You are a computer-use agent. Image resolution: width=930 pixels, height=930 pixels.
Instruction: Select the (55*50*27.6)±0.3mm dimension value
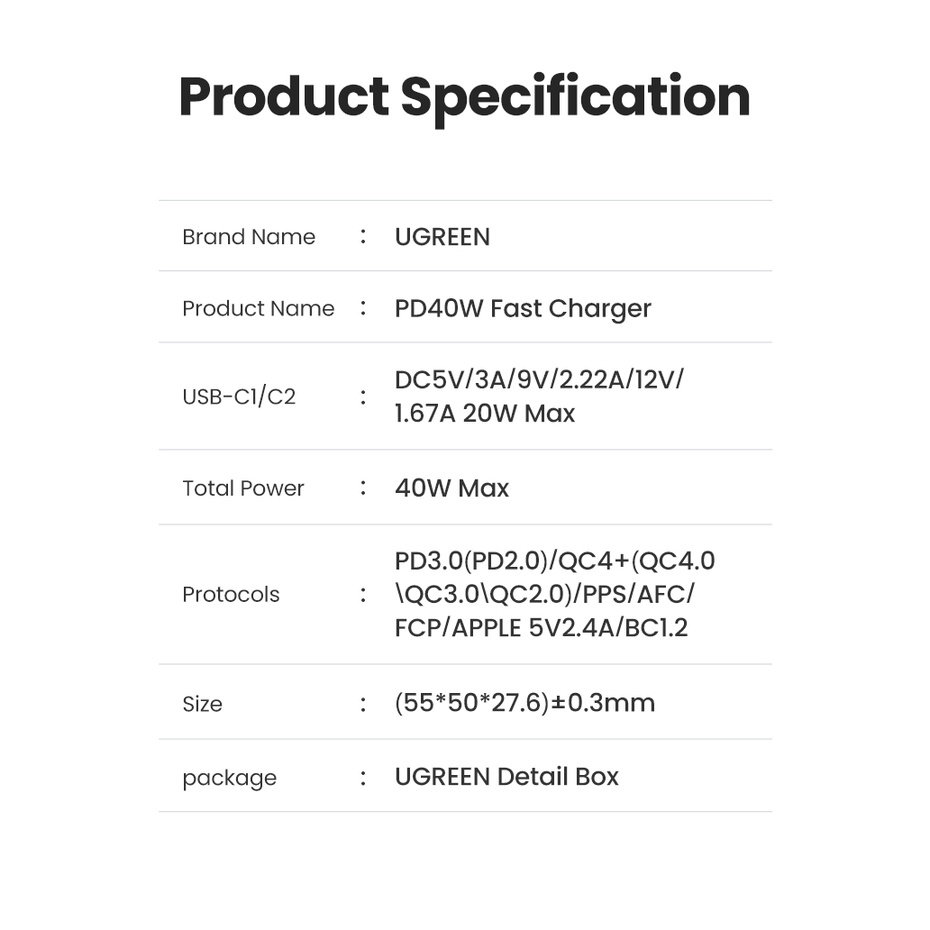525,703
